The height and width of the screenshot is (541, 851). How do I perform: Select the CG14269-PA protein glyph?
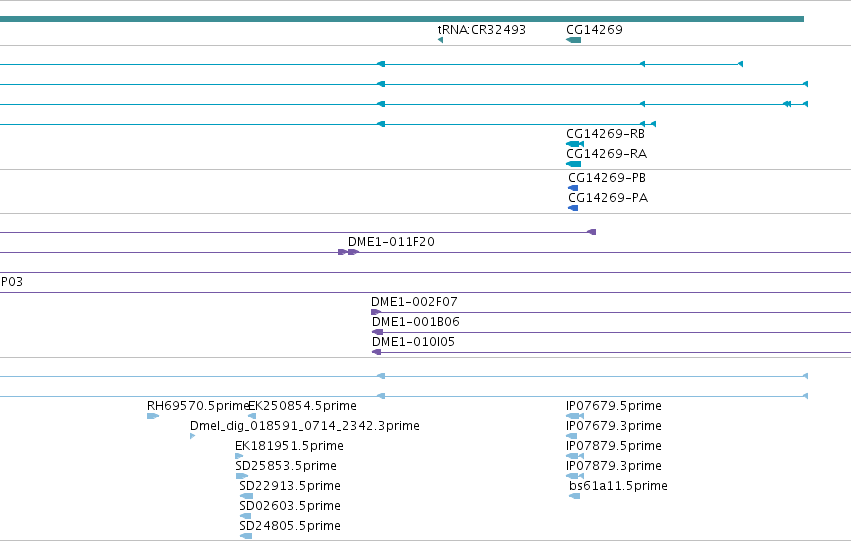573,208
